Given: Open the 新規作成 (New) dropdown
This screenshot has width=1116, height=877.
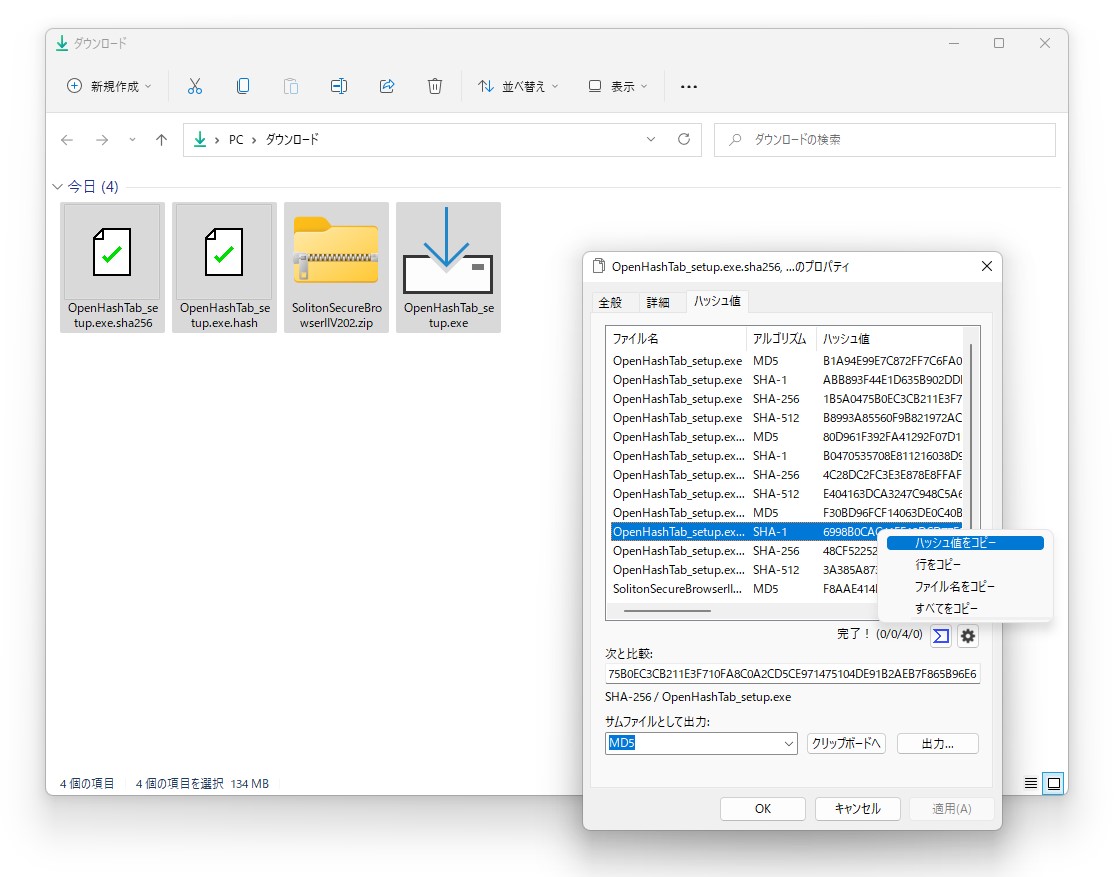Looking at the screenshot, I should (x=109, y=86).
